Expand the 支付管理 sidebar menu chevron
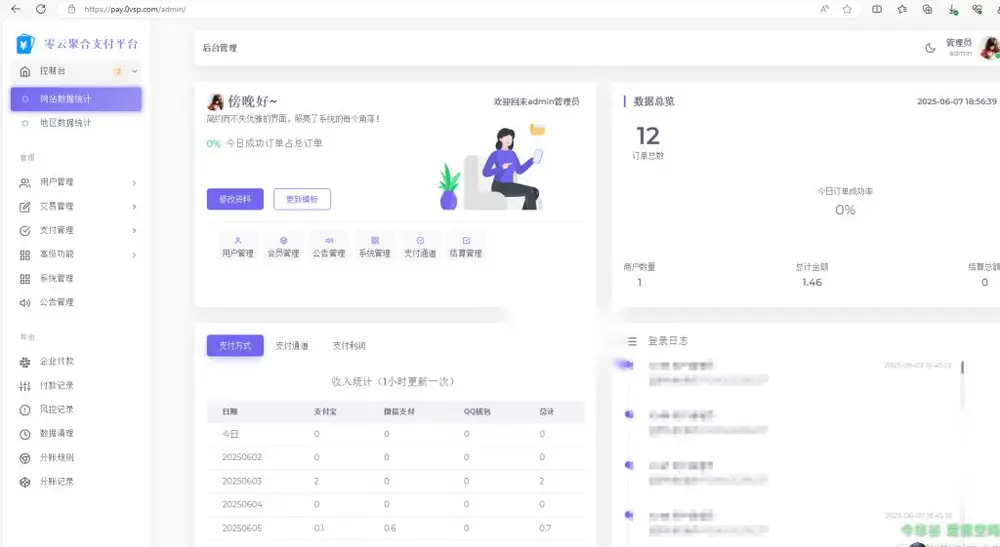The width and height of the screenshot is (1000, 547). pyautogui.click(x=134, y=230)
